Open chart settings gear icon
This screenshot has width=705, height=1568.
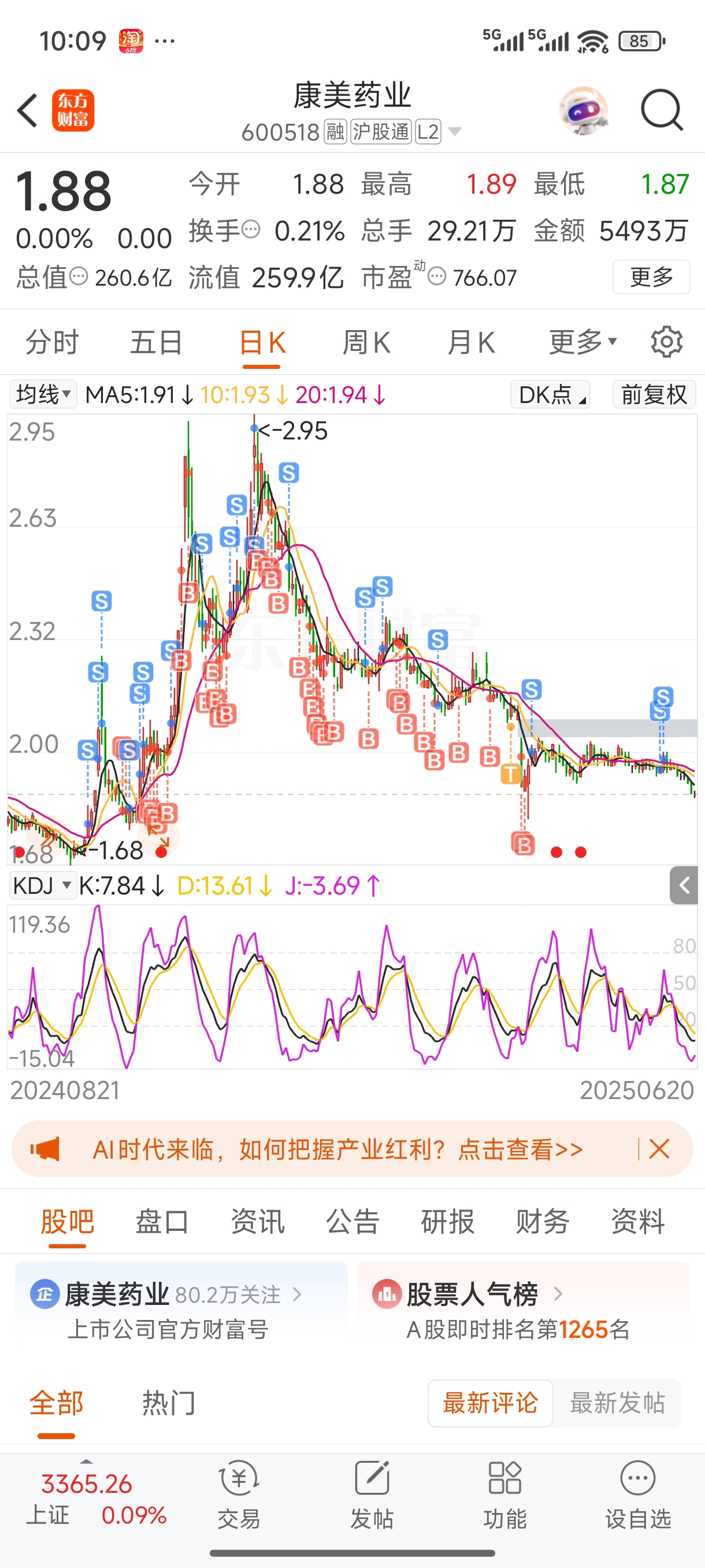(666, 342)
